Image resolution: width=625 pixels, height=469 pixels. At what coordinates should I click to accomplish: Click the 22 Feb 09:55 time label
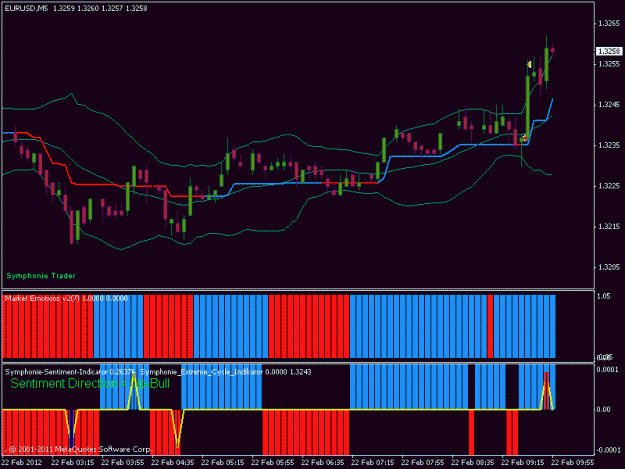[573, 462]
